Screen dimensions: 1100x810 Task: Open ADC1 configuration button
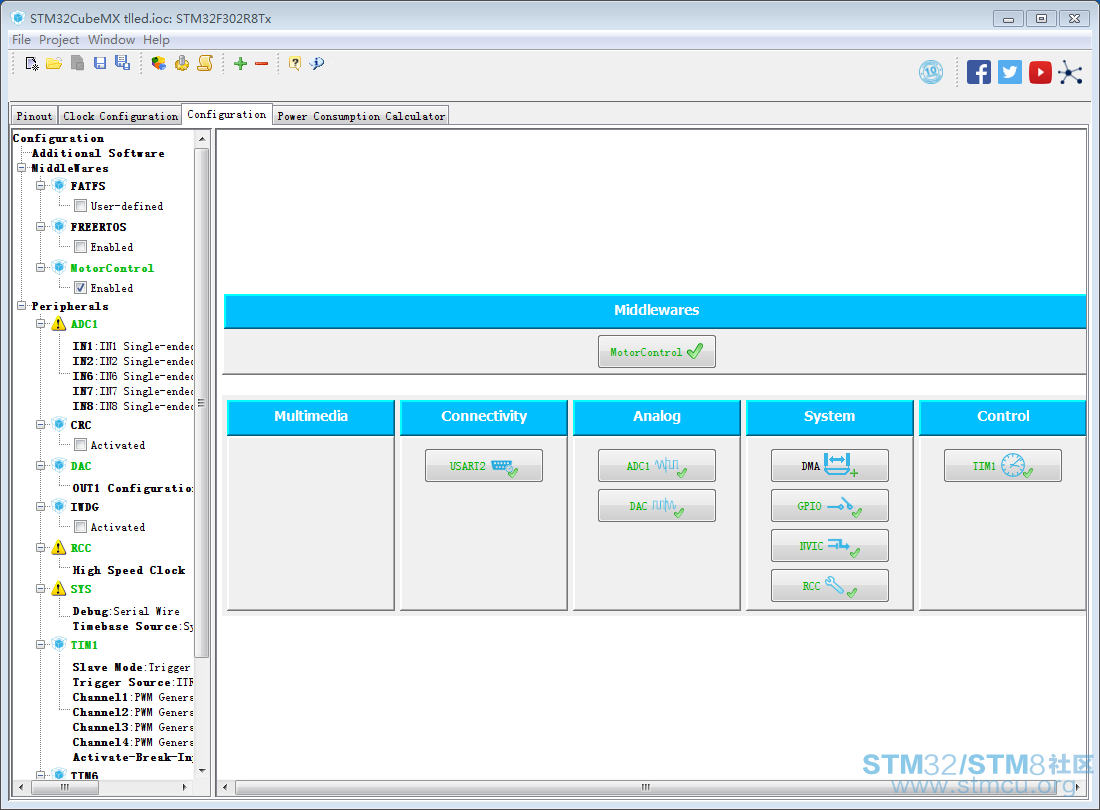click(x=657, y=466)
